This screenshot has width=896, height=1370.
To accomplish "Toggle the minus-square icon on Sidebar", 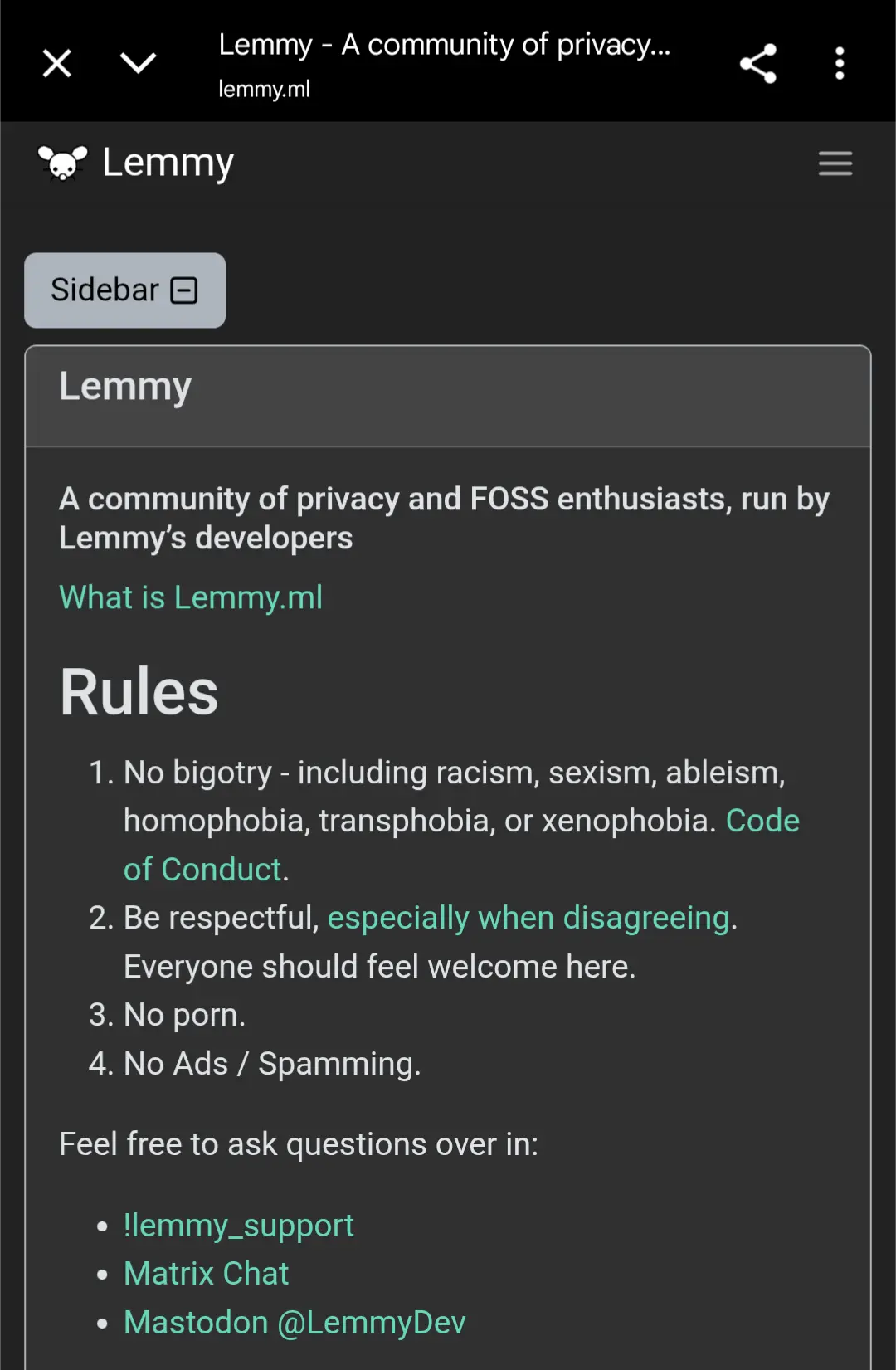I will 183,290.
